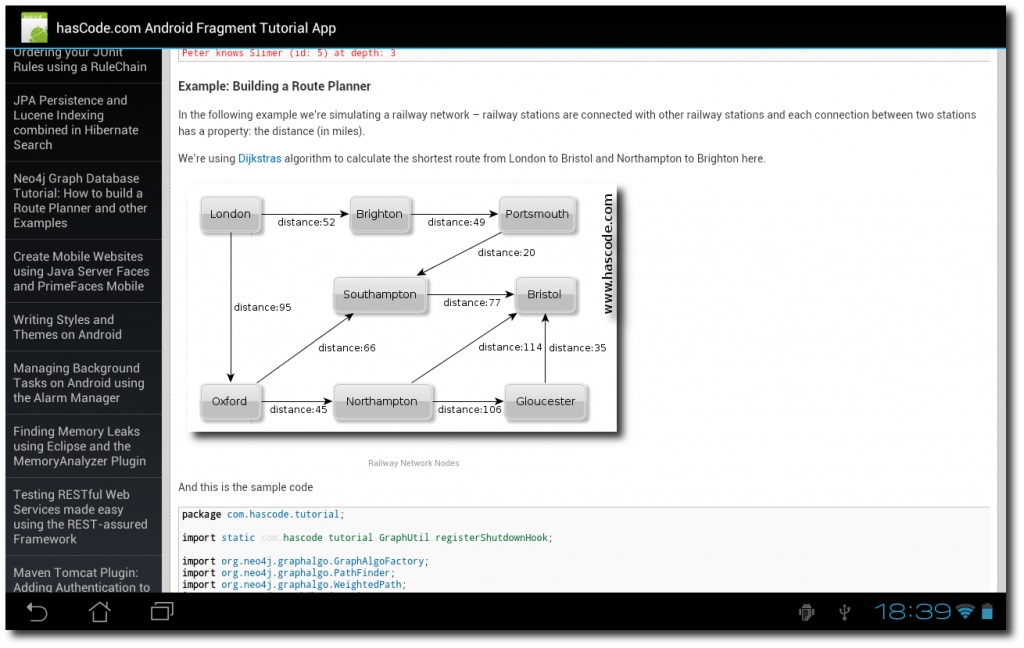Tap the USB connection icon in status bar

845,611
